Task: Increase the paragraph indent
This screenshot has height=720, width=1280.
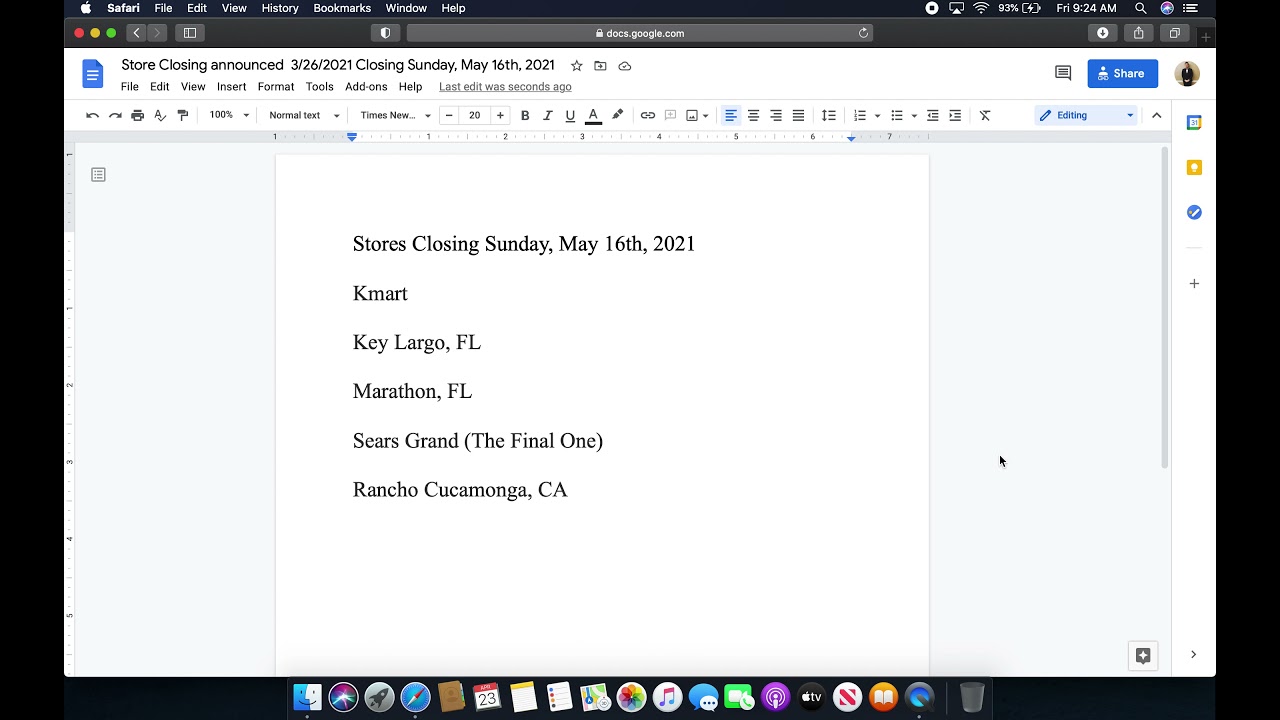Action: pos(955,115)
